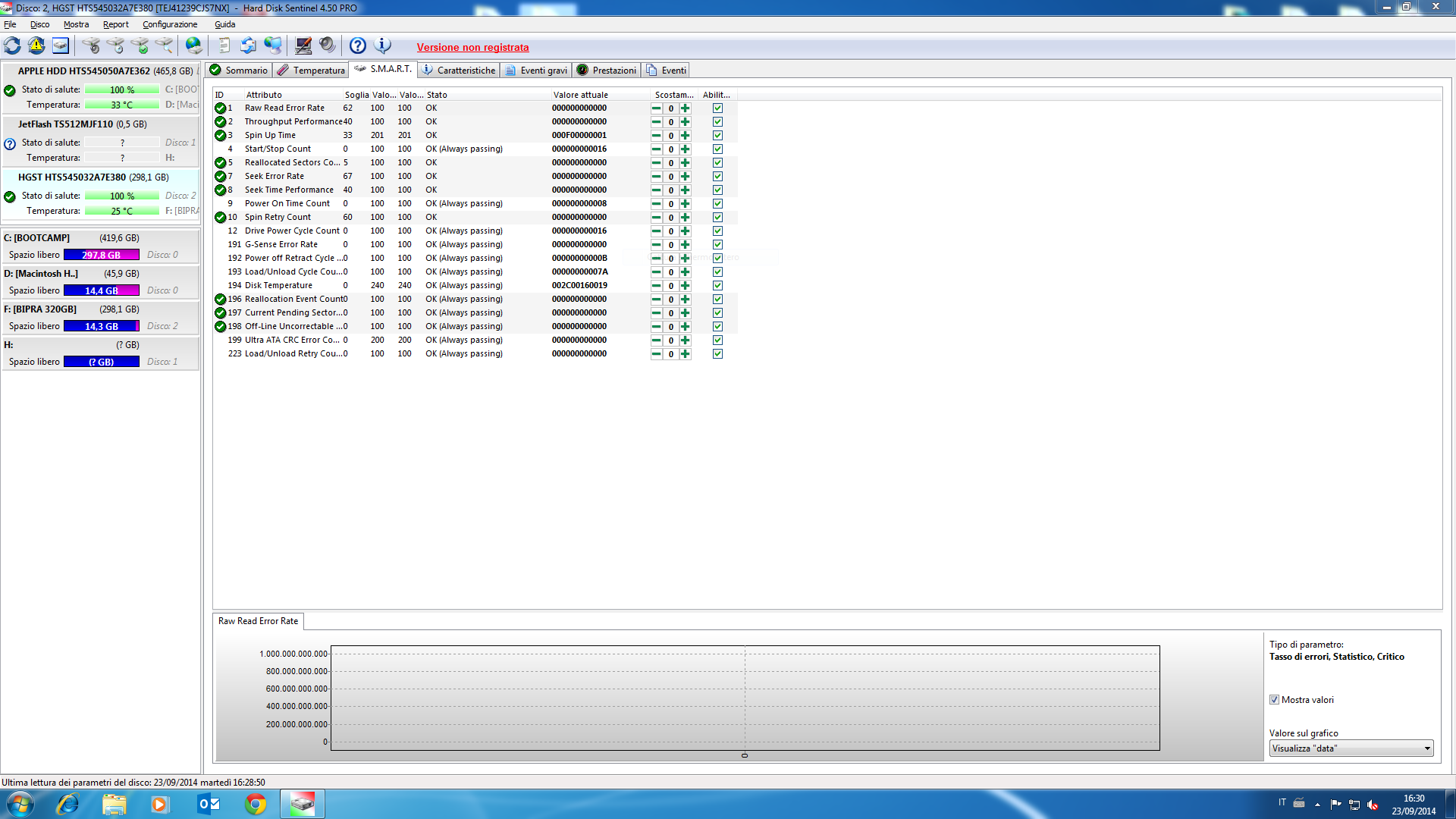Switch to the Eventi gravi tab
The image size is (1456, 819).
point(536,71)
